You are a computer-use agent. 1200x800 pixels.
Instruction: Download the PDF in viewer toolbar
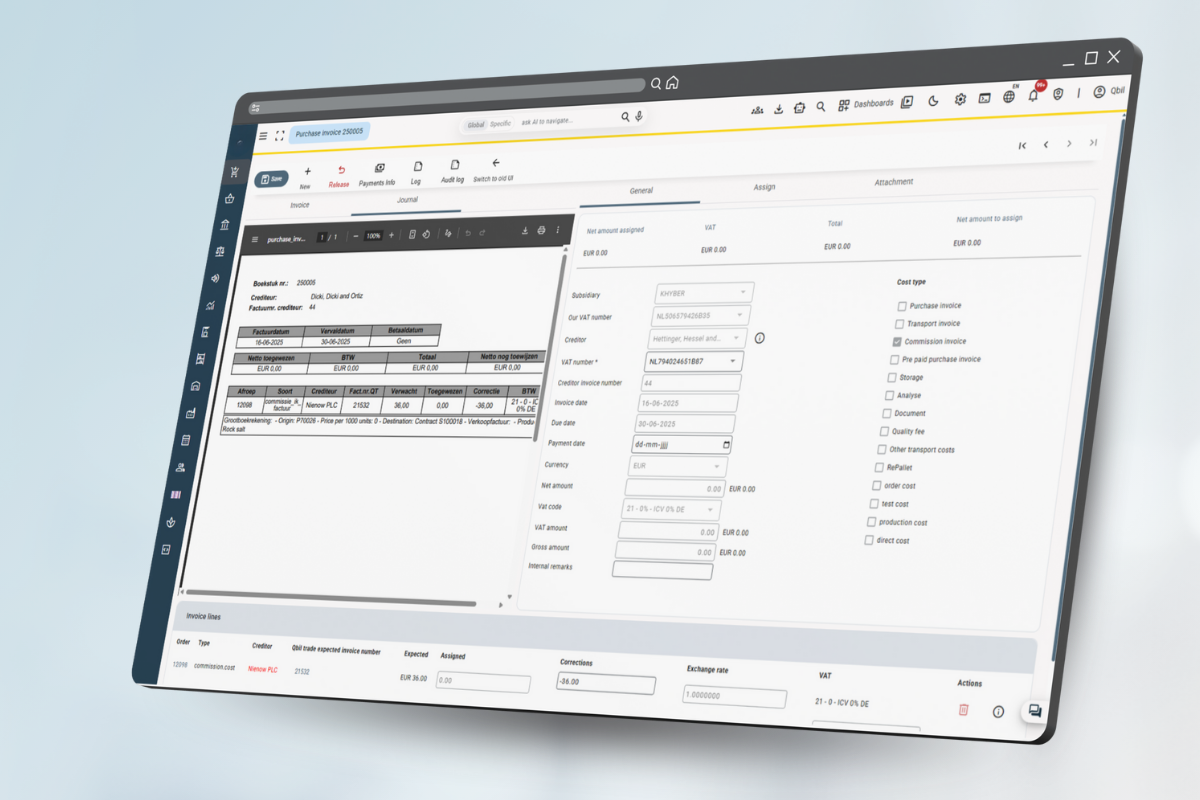click(524, 231)
